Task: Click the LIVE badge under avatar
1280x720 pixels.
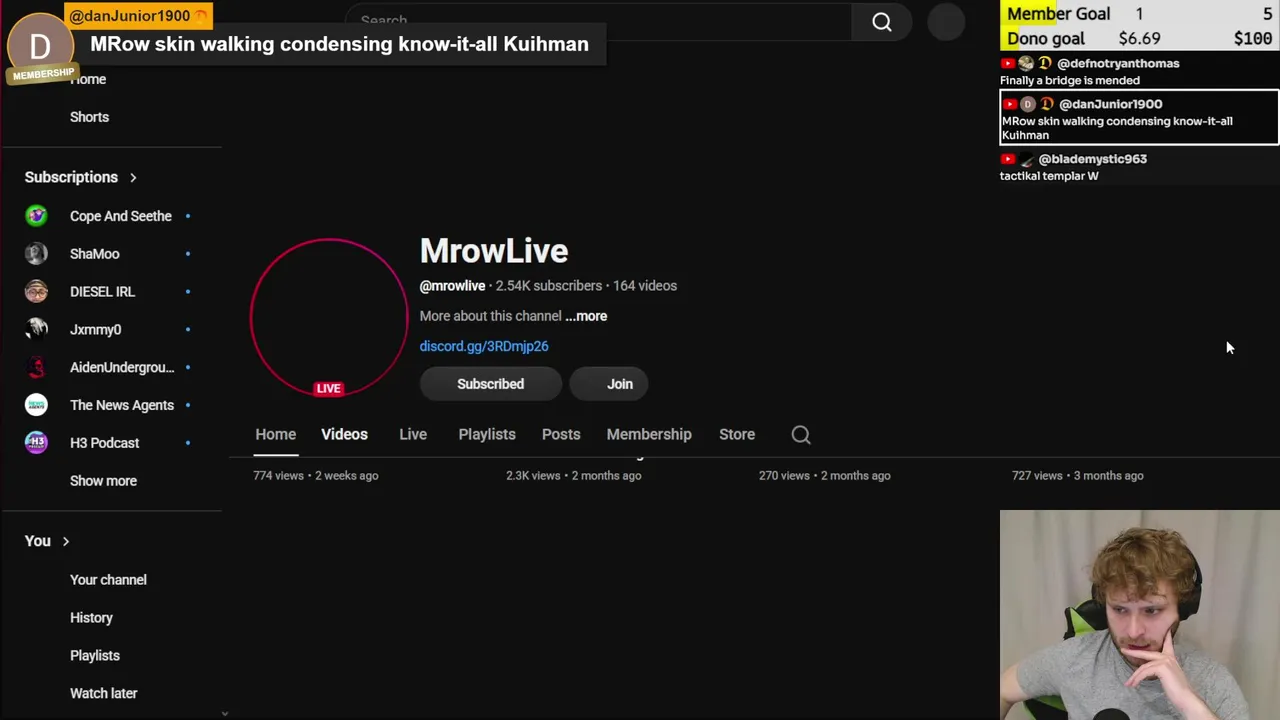Action: pos(329,388)
